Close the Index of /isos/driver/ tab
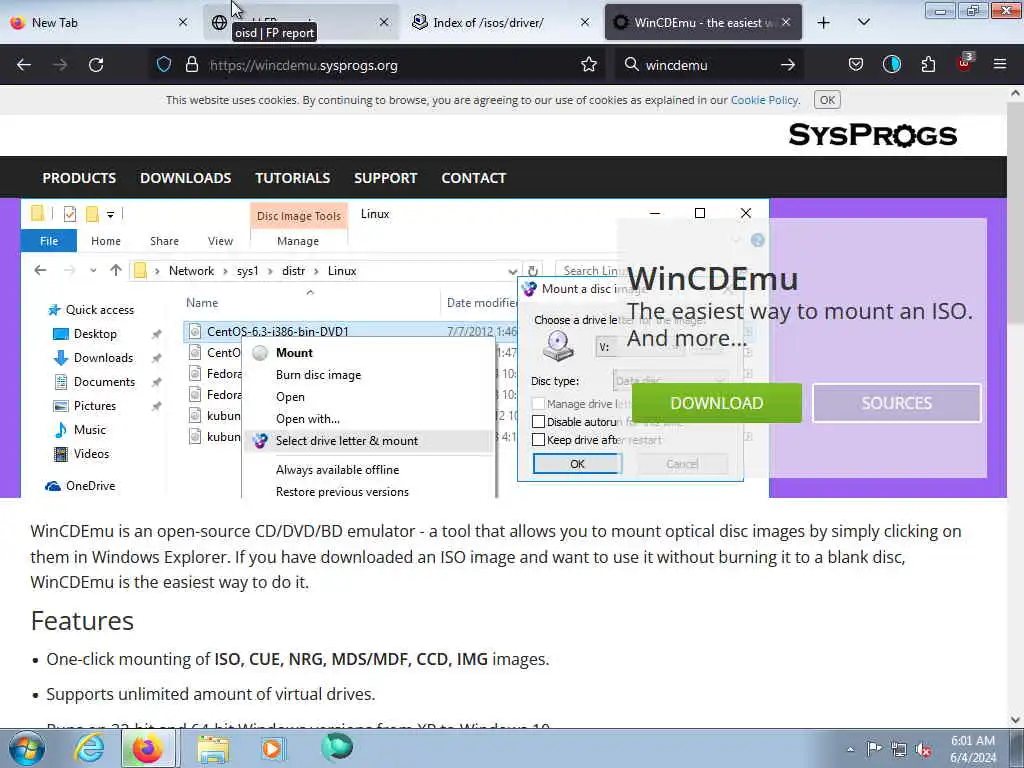This screenshot has height=768, width=1024. tap(585, 22)
